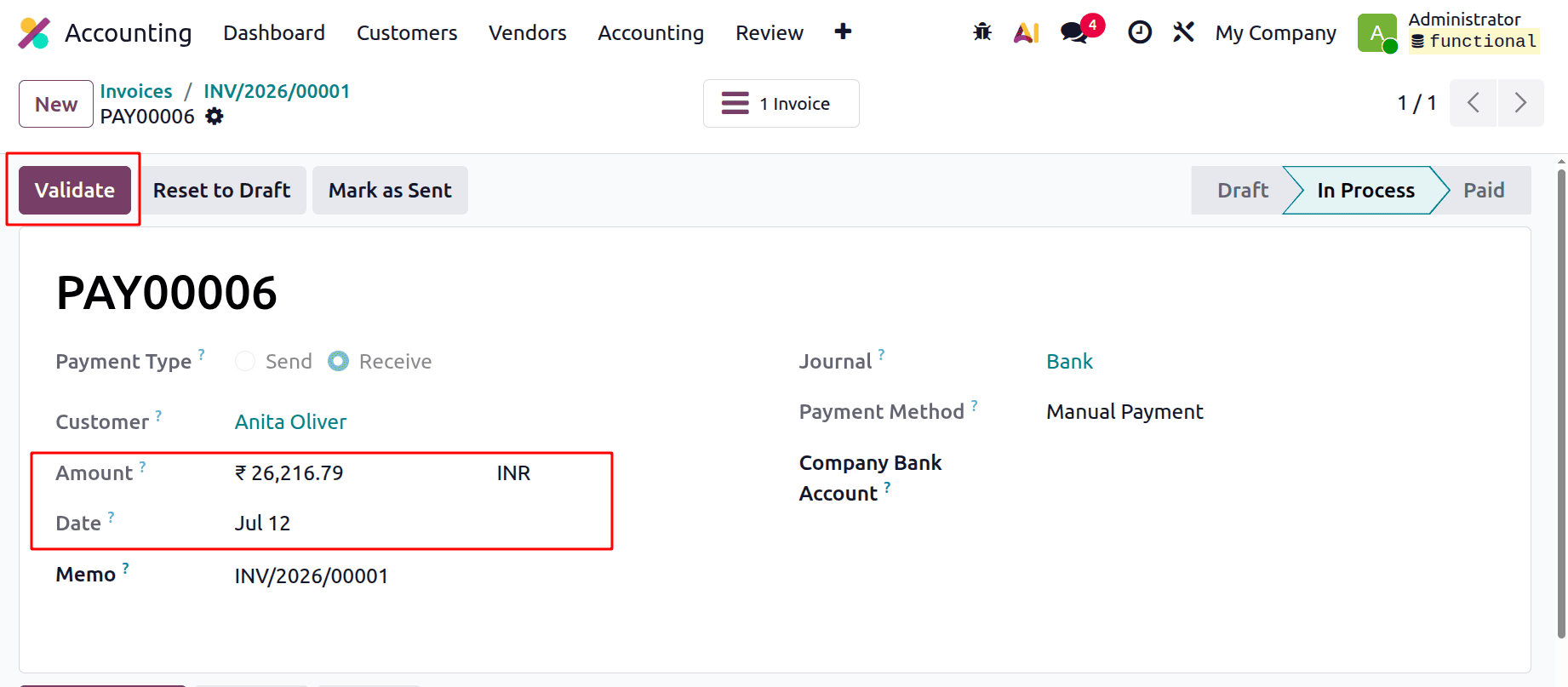Go to the next record arrow

1520,103
